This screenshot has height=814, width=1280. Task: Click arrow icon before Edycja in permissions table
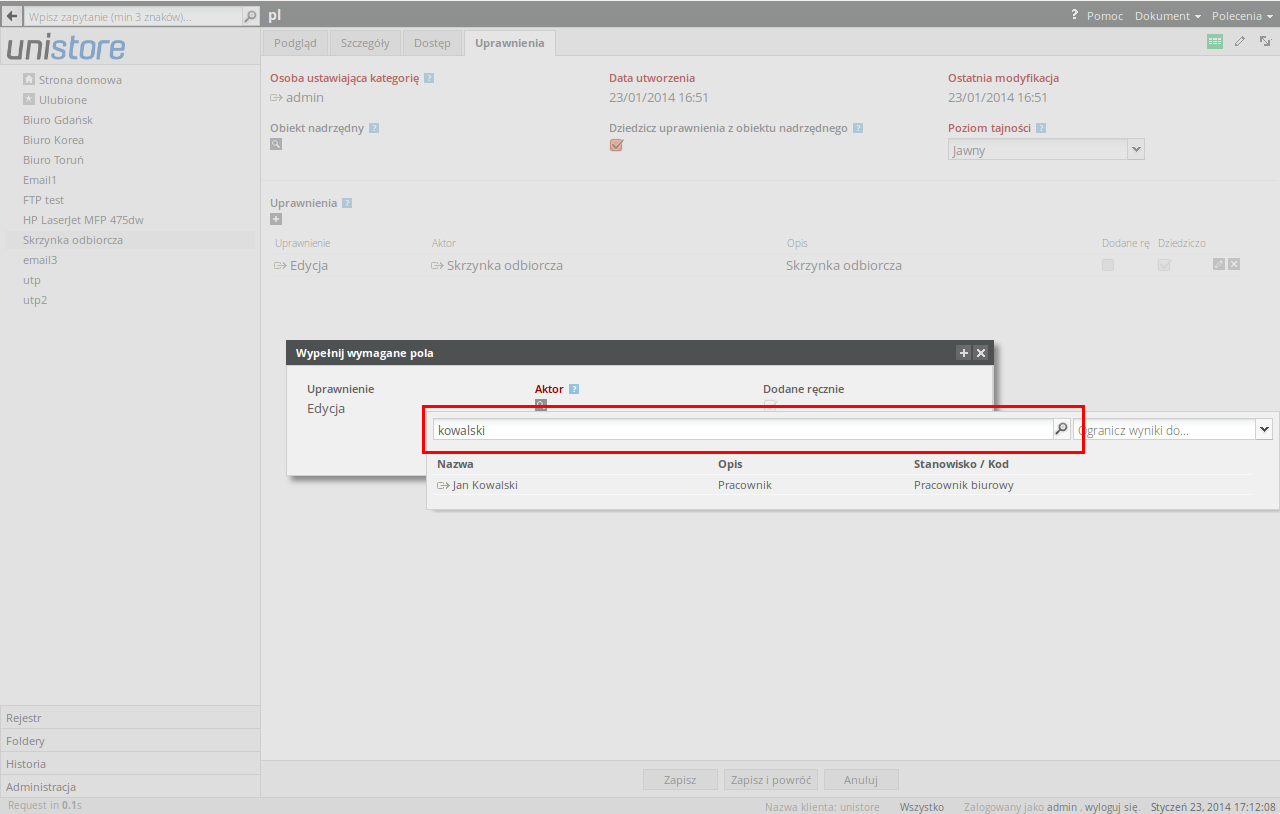pos(281,266)
